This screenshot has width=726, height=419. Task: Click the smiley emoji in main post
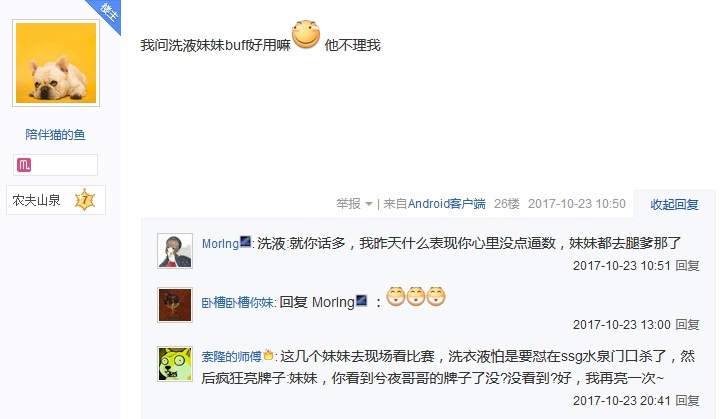coord(306,35)
